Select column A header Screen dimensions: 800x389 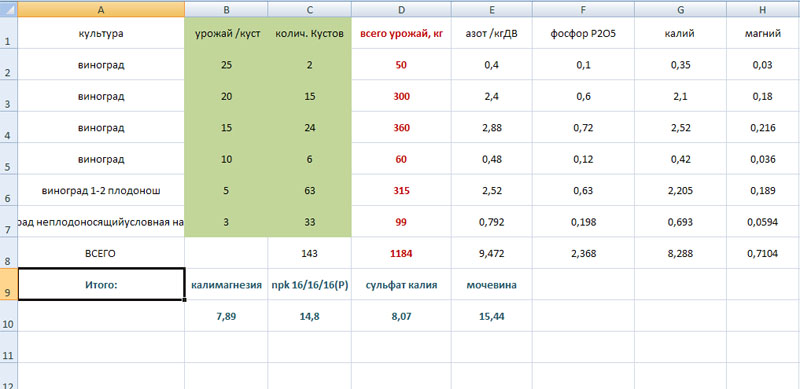[101, 9]
